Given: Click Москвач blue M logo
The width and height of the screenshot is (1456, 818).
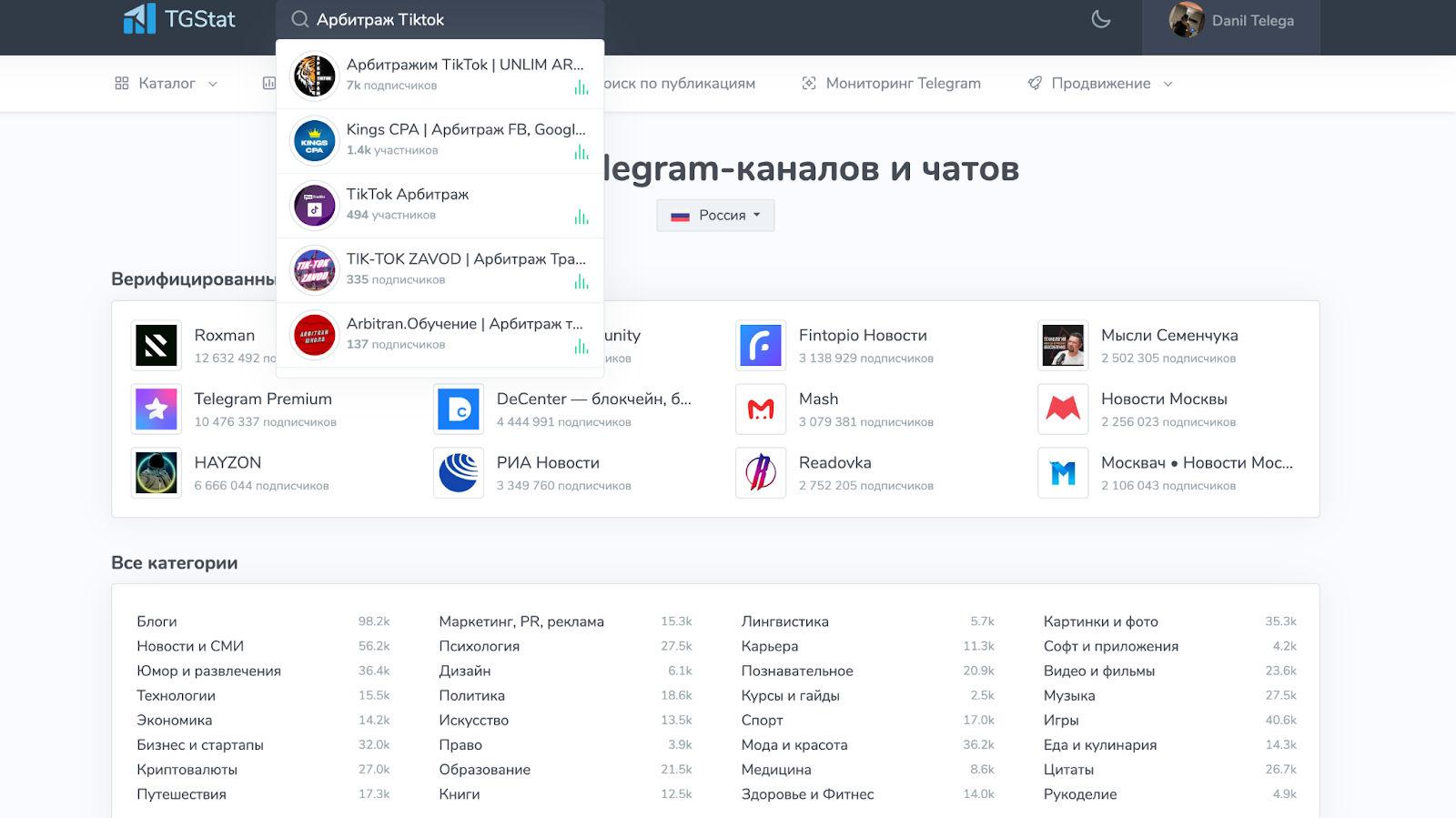Looking at the screenshot, I should (x=1063, y=473).
